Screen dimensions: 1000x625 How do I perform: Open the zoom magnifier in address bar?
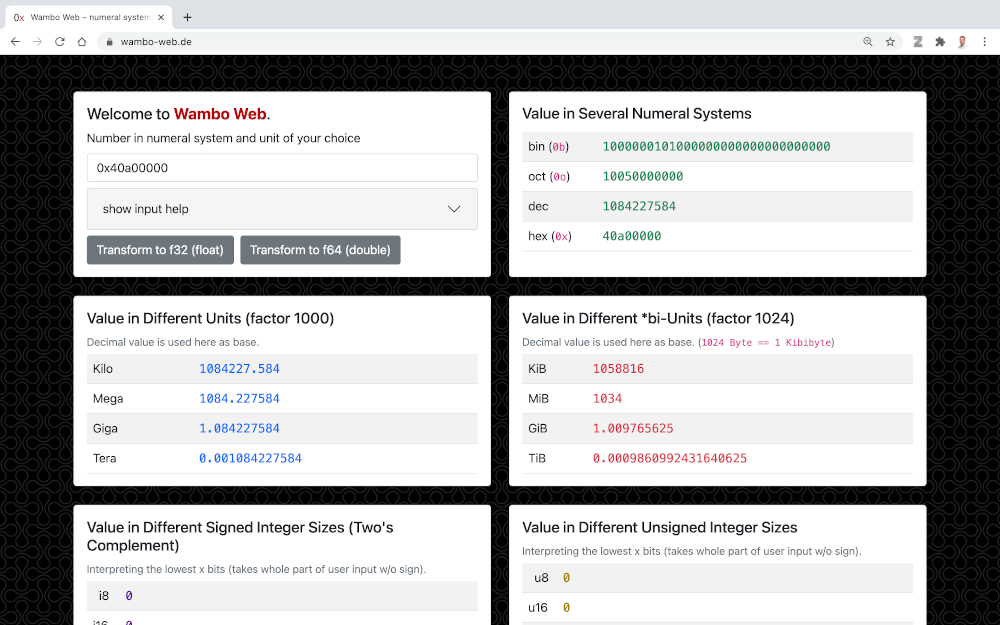click(867, 41)
